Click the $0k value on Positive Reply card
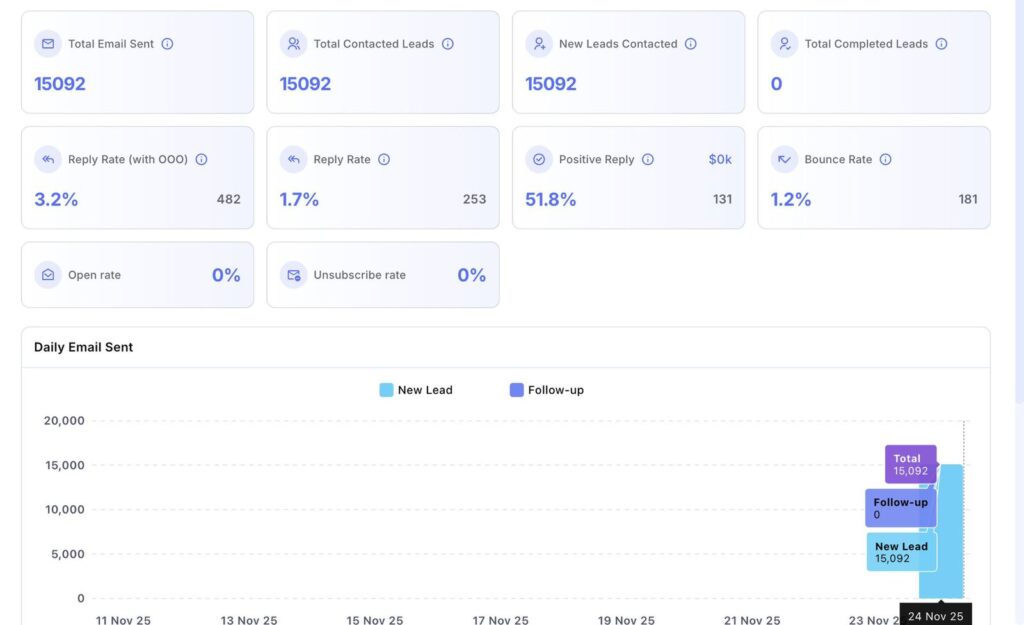The width and height of the screenshot is (1024, 625). pos(718,159)
